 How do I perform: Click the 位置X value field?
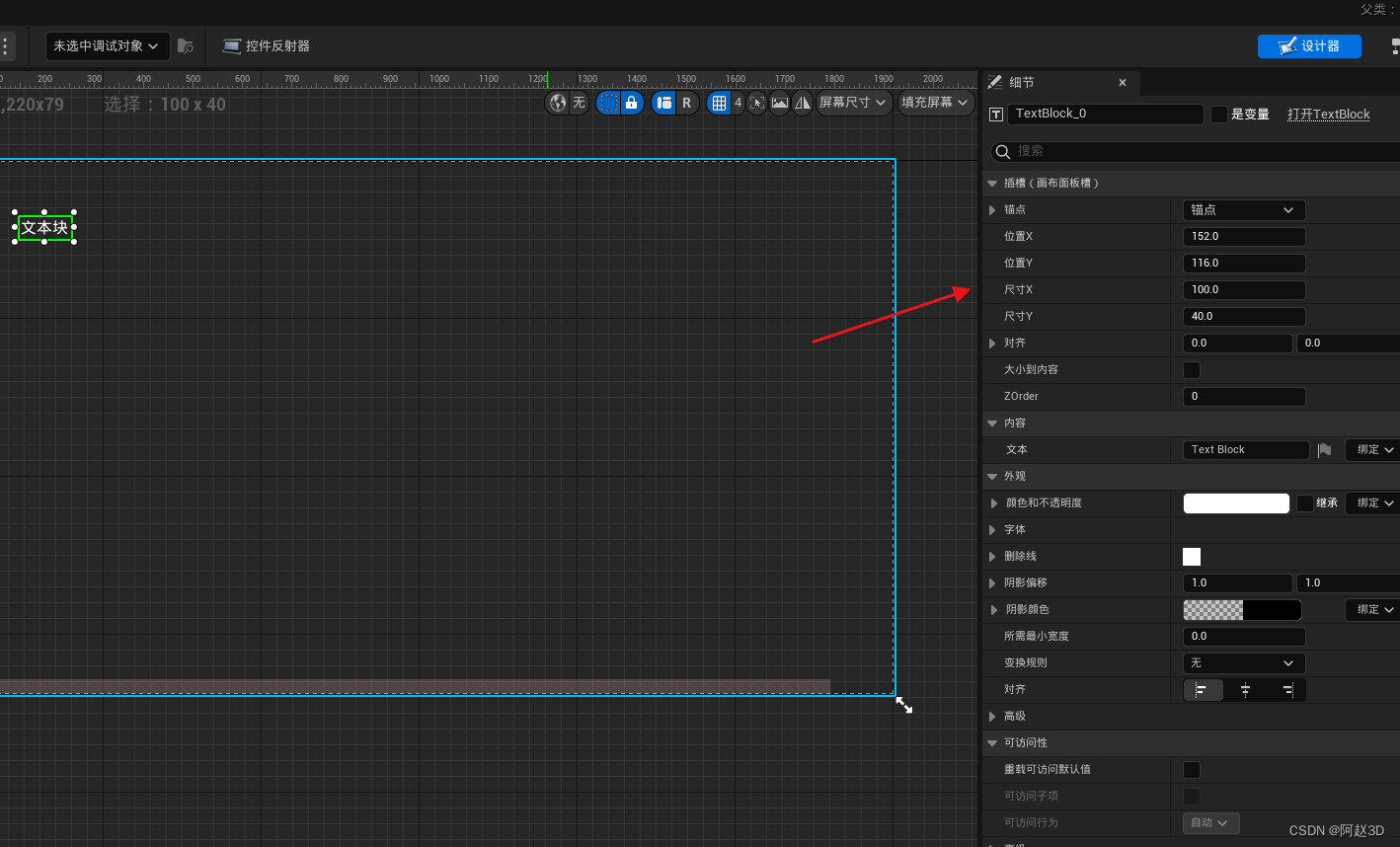[1244, 237]
